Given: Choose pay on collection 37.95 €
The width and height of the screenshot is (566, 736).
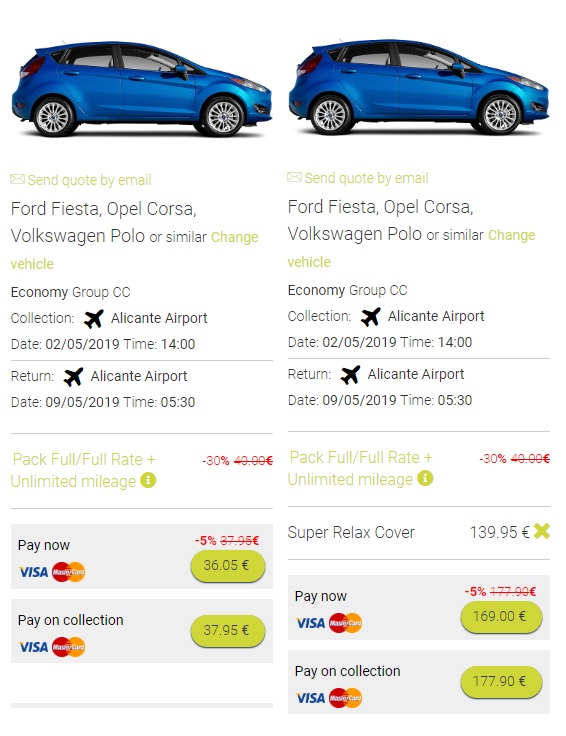Looking at the screenshot, I should point(228,630).
